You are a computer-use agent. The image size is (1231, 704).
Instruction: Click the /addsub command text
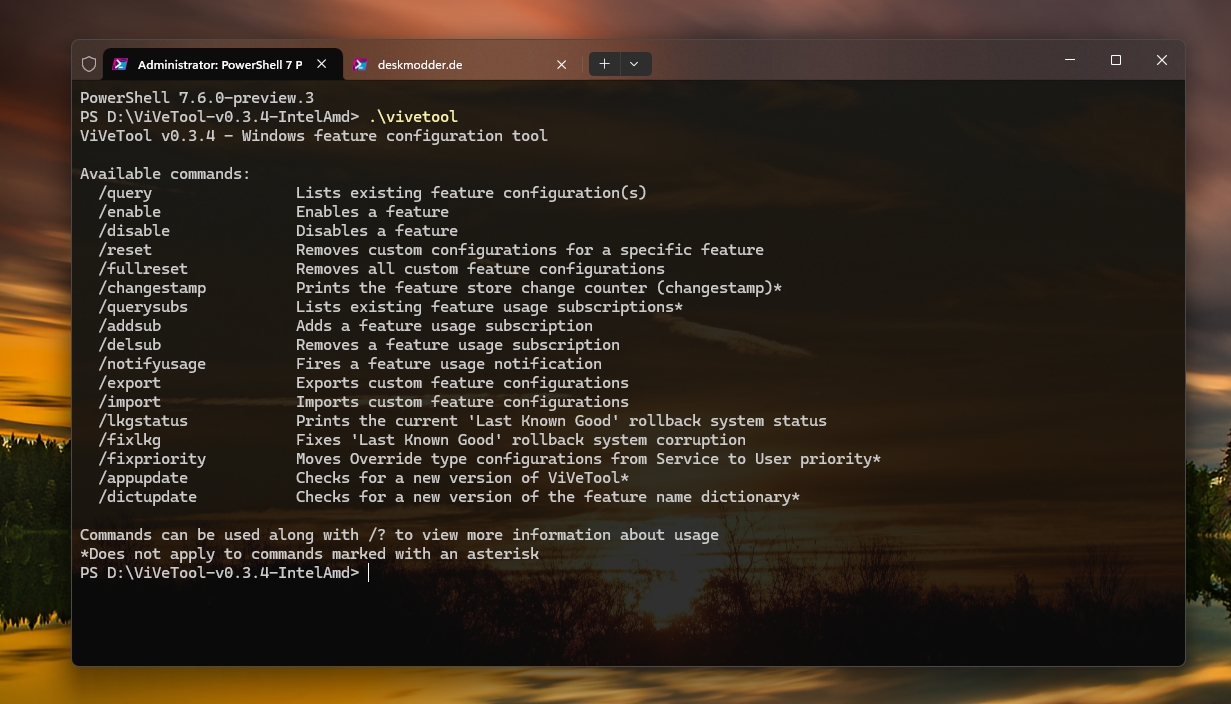129,326
